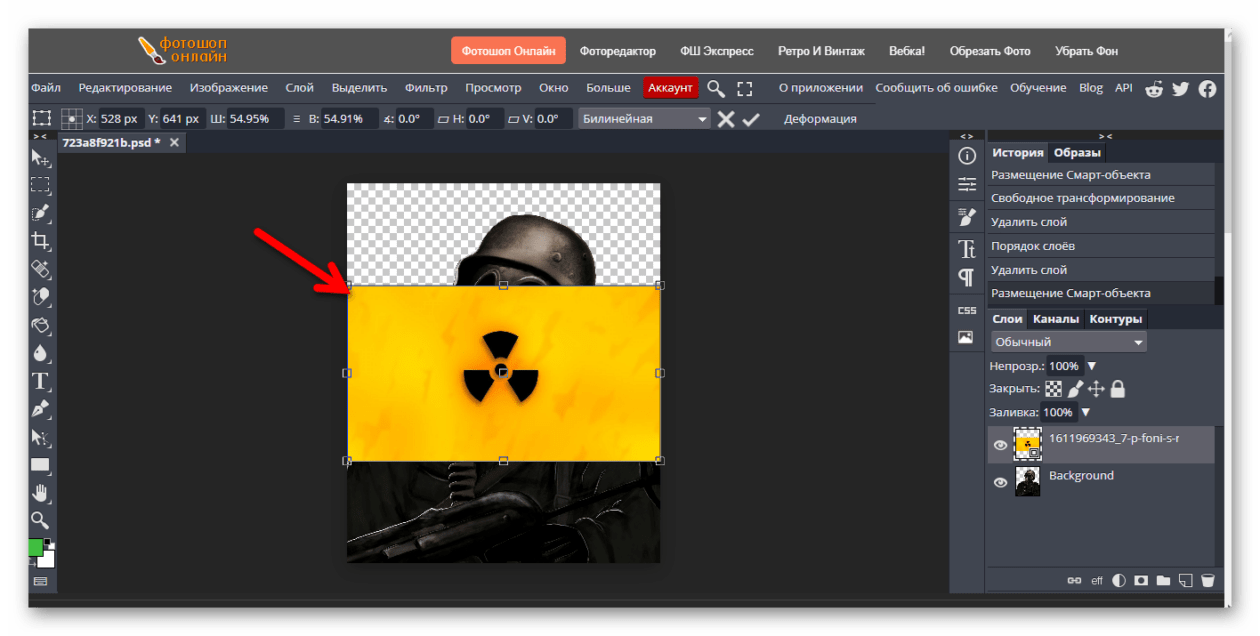Open the Adjustments sliders panel icon
This screenshot has height=636, width=1260.
click(x=967, y=185)
